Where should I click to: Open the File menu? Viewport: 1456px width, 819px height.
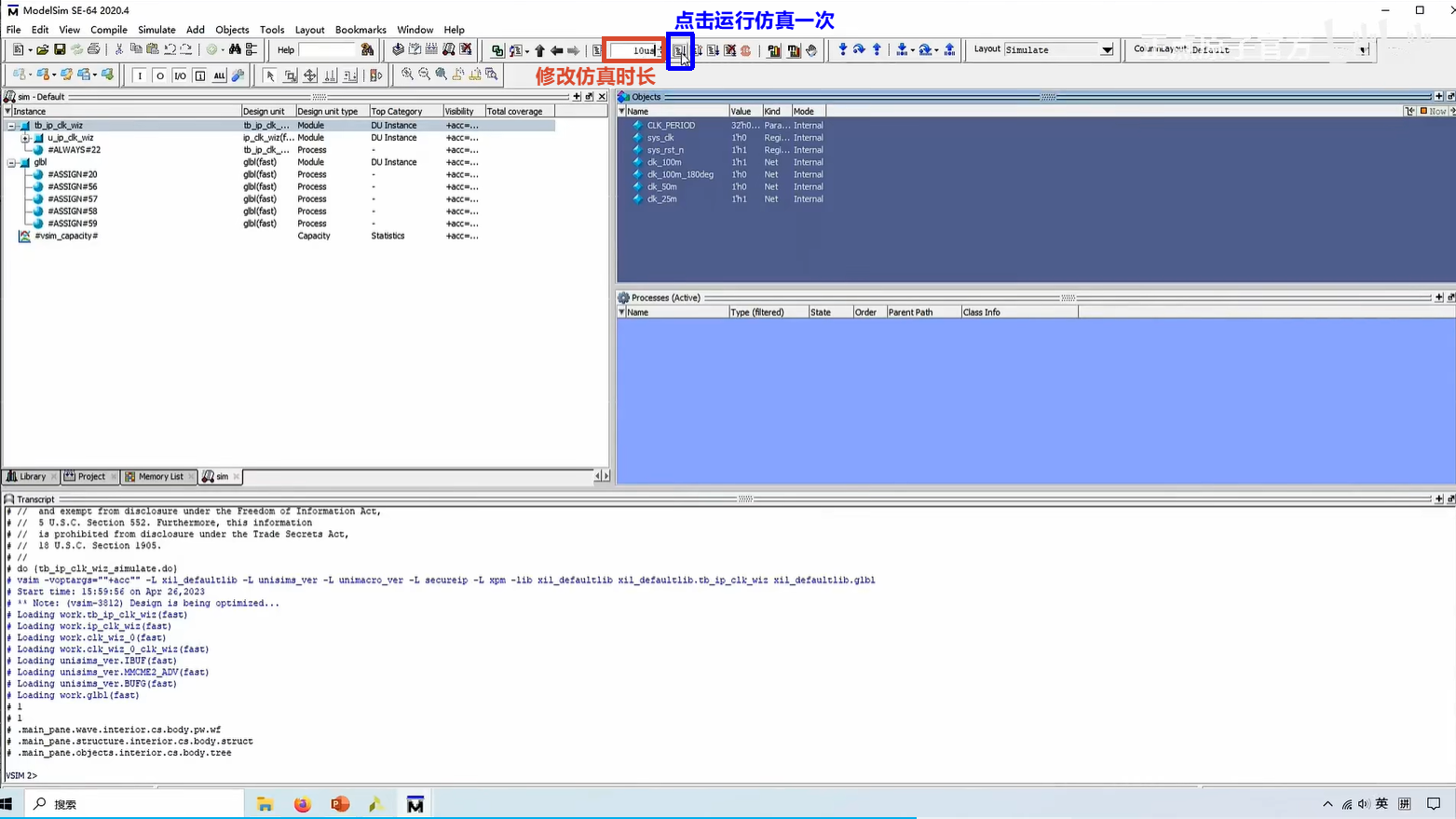[x=13, y=30]
